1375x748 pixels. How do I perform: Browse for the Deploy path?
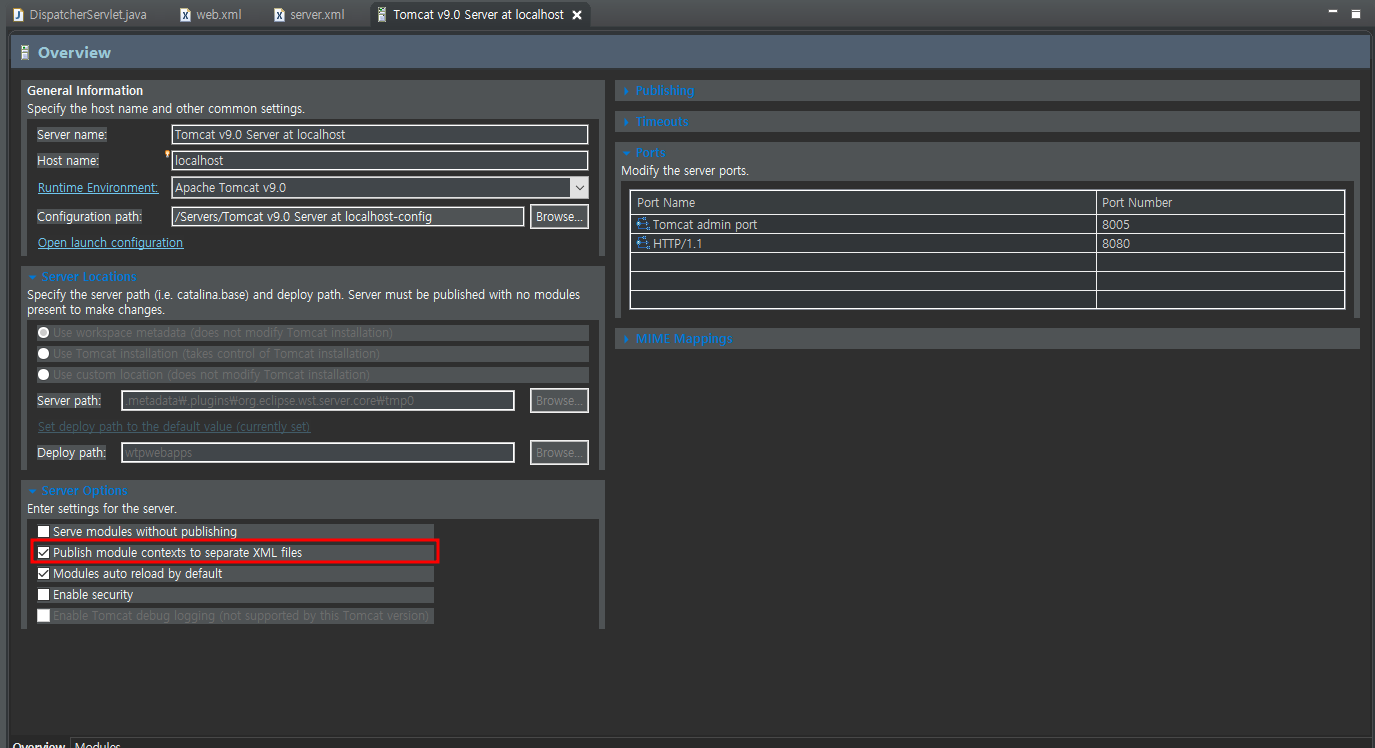559,452
